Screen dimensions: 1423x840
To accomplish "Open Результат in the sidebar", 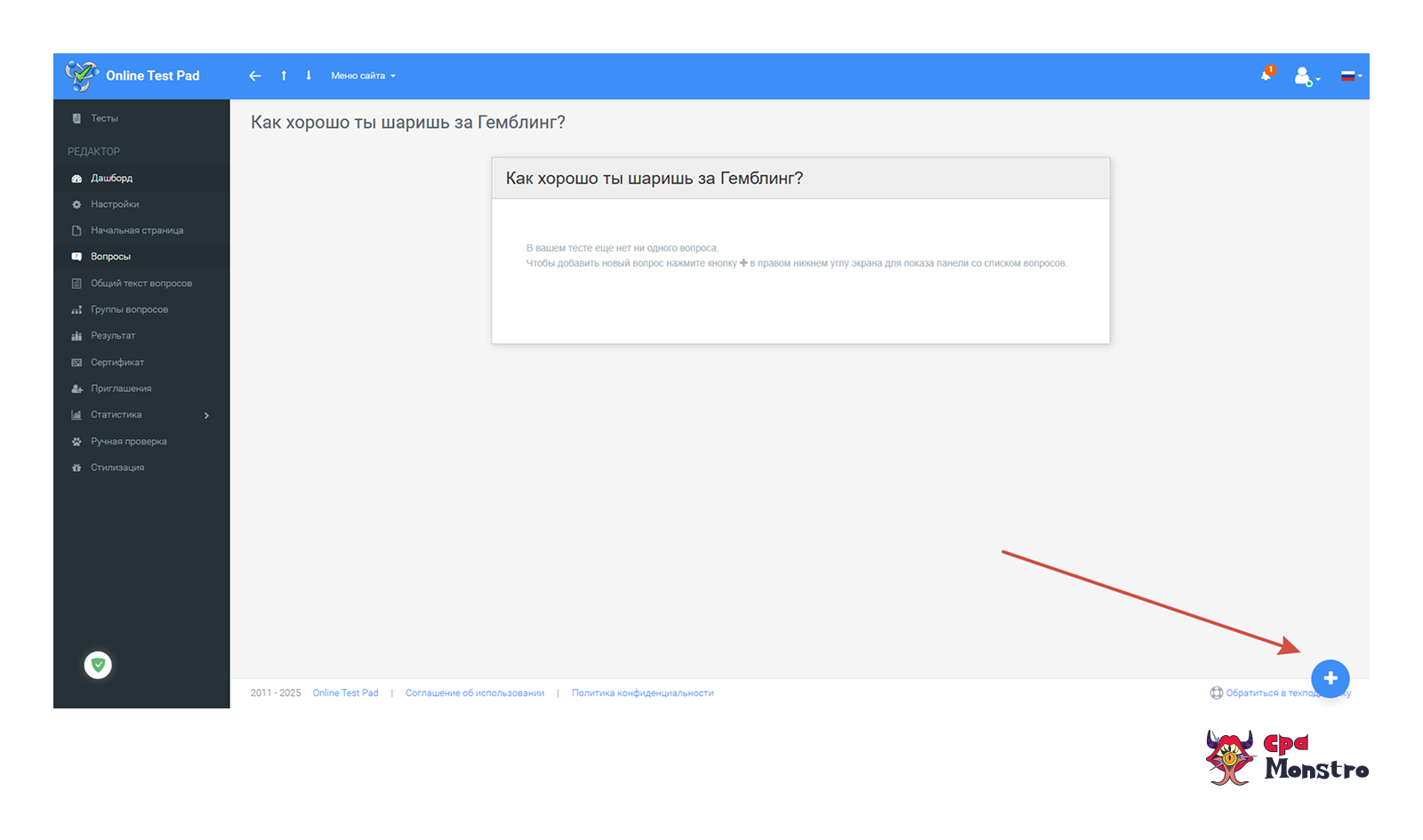I will (x=141, y=336).
